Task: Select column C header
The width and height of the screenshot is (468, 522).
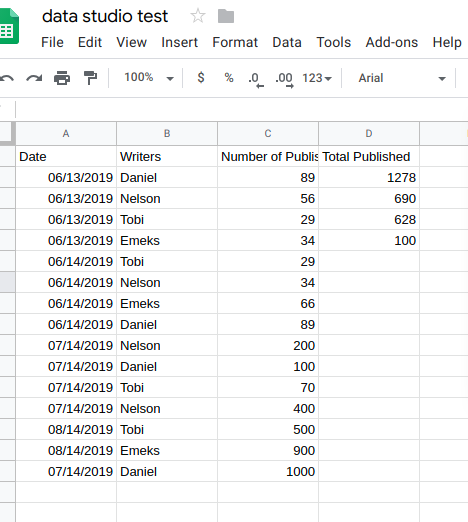Action: (268, 134)
